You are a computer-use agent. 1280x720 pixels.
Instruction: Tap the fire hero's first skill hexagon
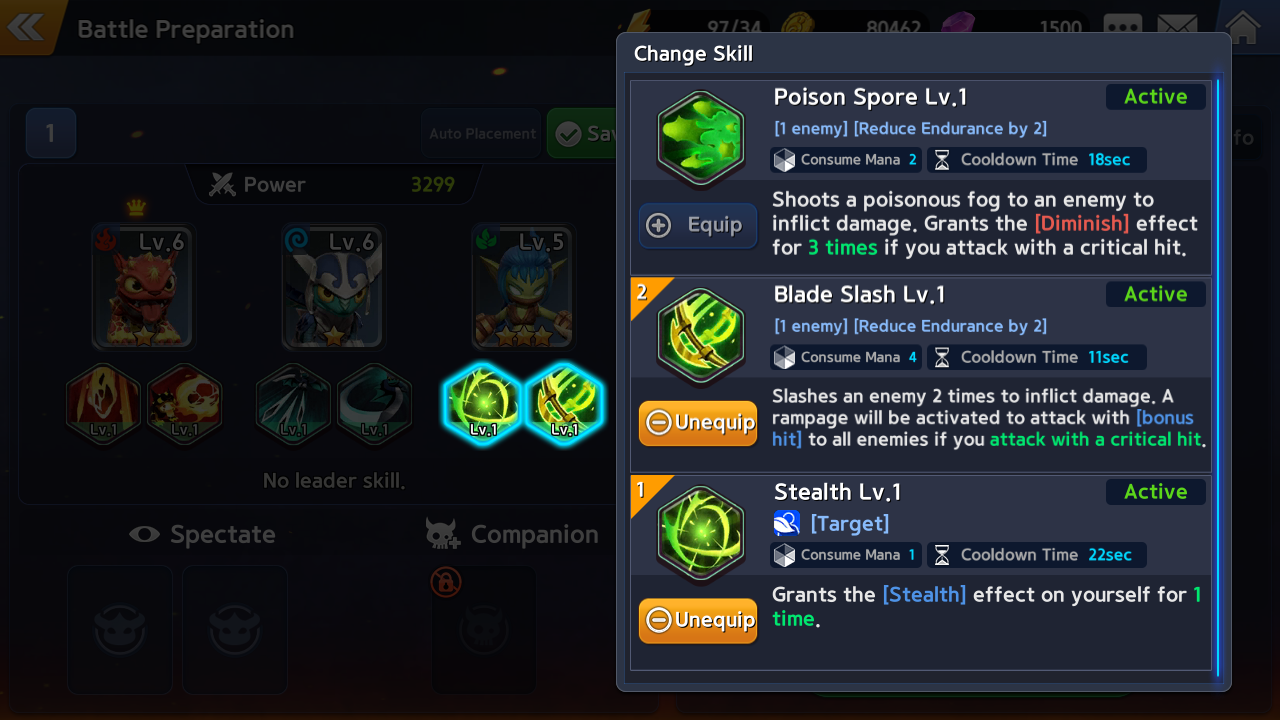coord(102,404)
